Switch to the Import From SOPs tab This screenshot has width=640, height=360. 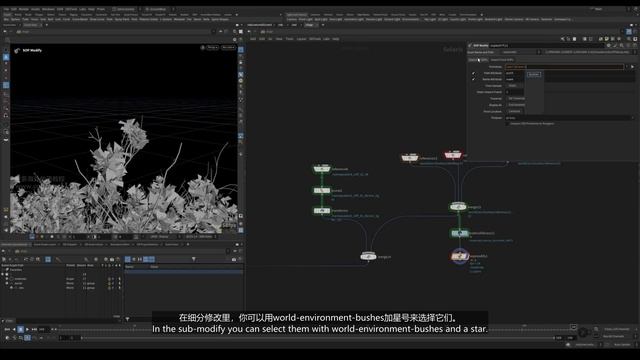click(502, 60)
